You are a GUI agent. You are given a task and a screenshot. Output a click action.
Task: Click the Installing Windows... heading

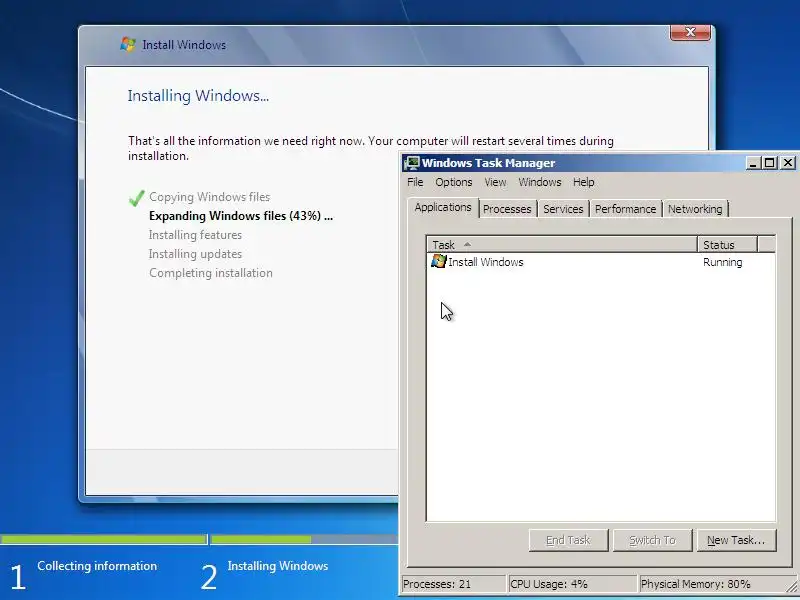point(198,96)
